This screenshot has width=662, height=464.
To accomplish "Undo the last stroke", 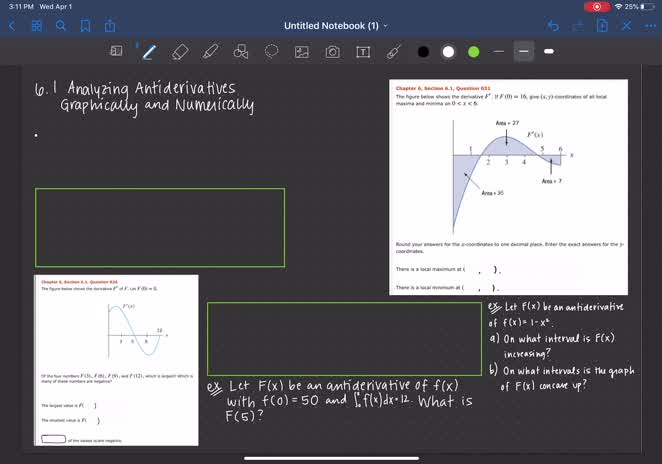I will (x=553, y=25).
